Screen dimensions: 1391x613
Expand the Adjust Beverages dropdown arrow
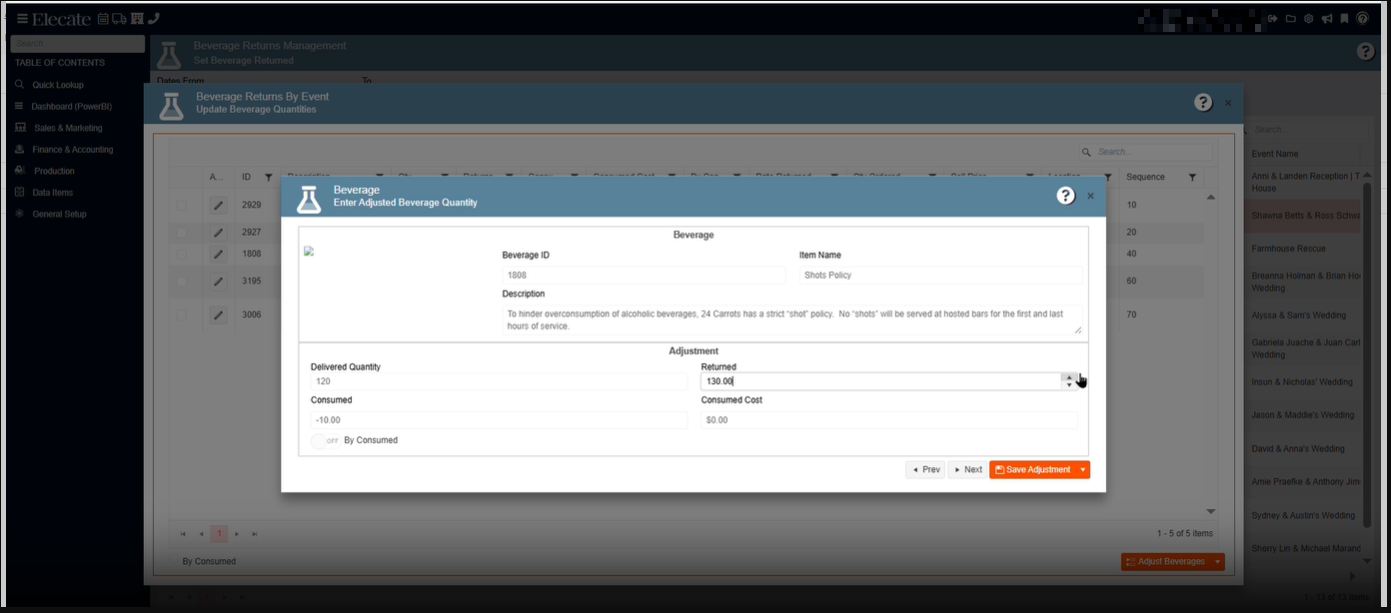click(1217, 562)
